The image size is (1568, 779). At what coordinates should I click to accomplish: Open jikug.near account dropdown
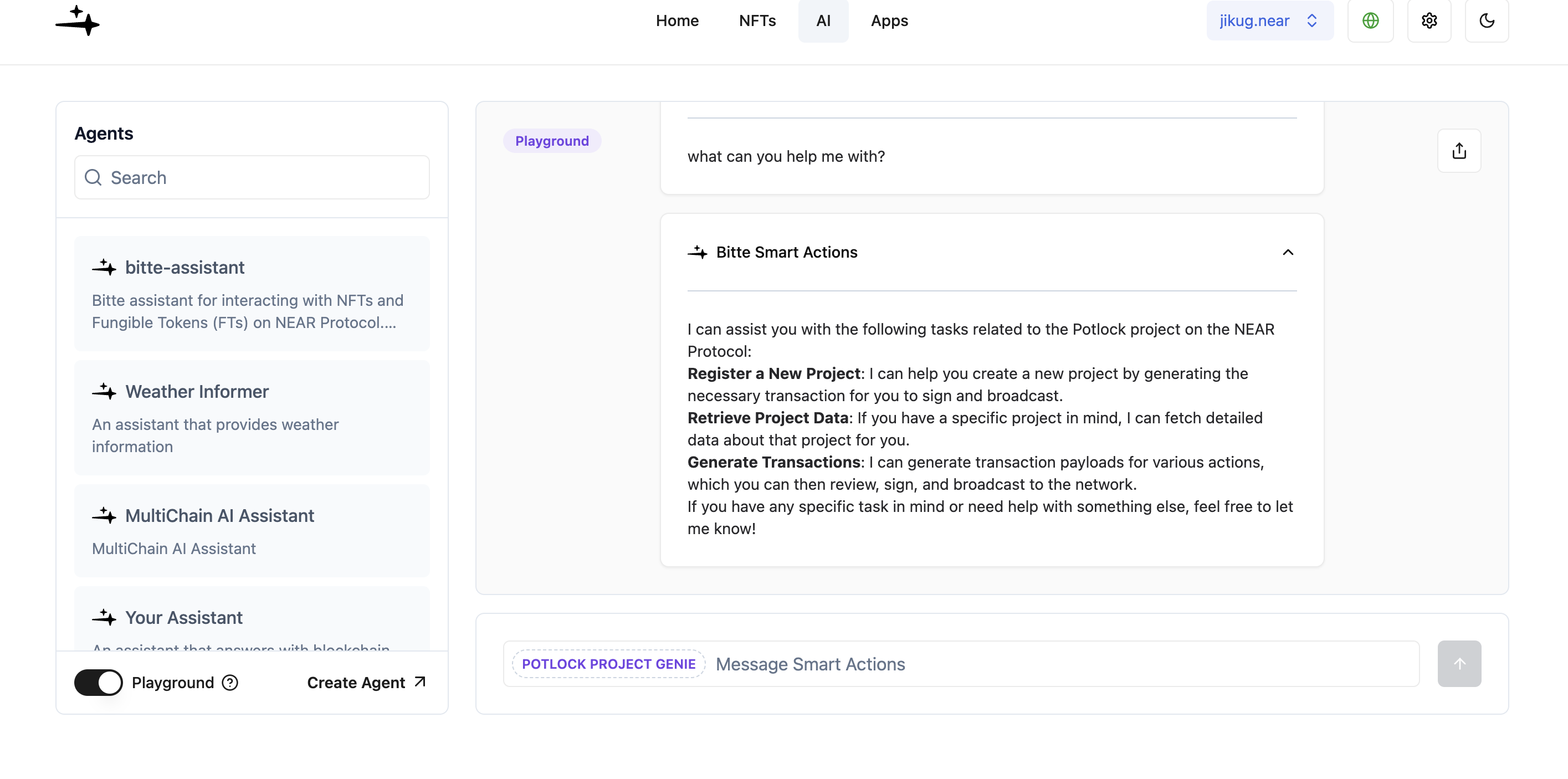1269,20
